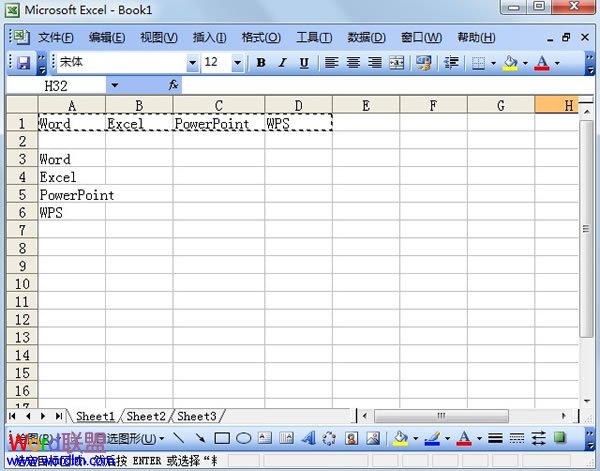Open the 数据(D) menu
Viewport: 600px width, 471px height.
(366, 37)
